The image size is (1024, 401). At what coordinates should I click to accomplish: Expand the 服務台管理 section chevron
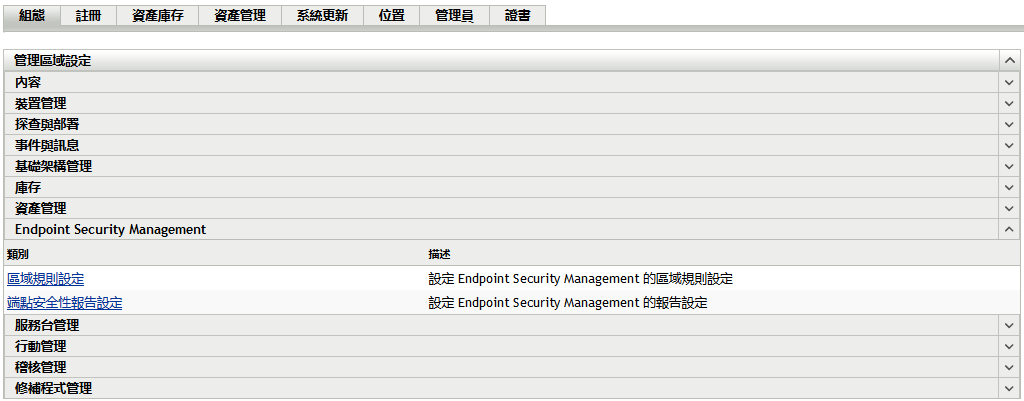1009,325
